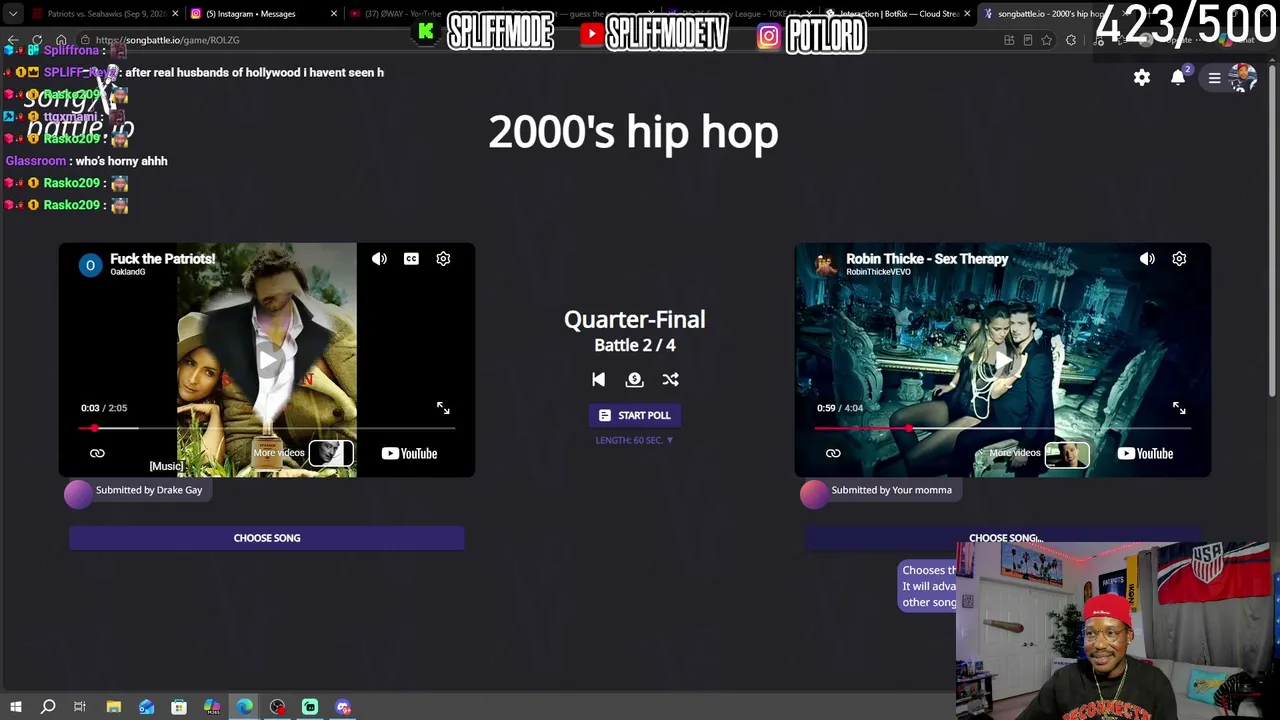The height and width of the screenshot is (720, 1280).
Task: Click More videos thumbnail on the right player
Action: click(1067, 454)
